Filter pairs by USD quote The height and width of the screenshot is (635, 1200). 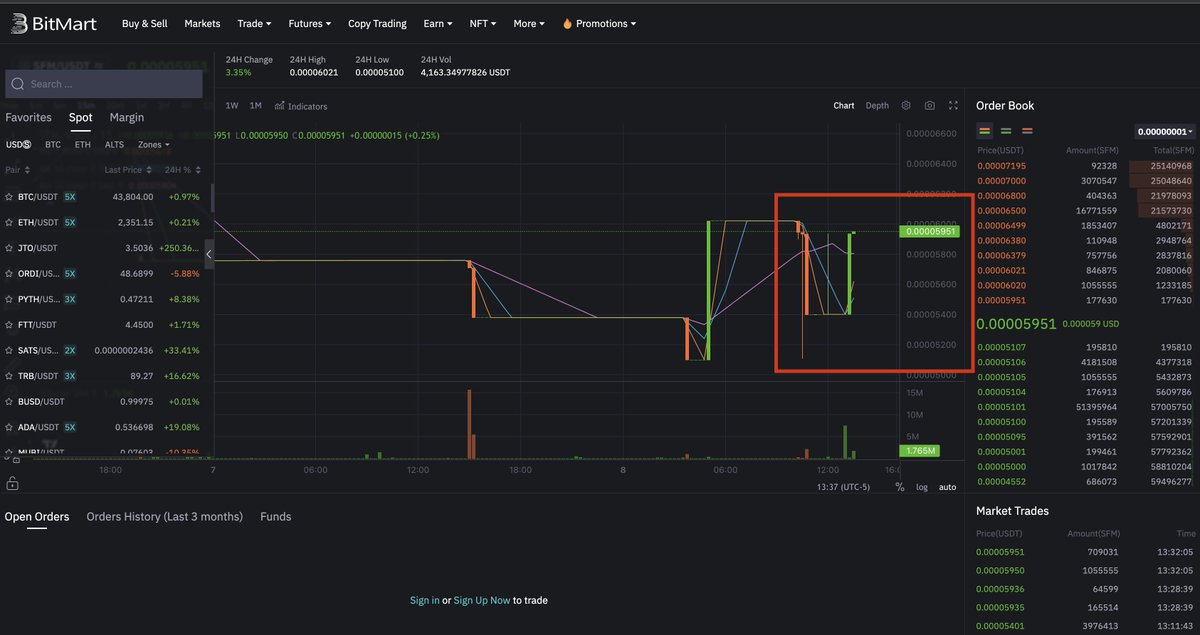click(18, 144)
